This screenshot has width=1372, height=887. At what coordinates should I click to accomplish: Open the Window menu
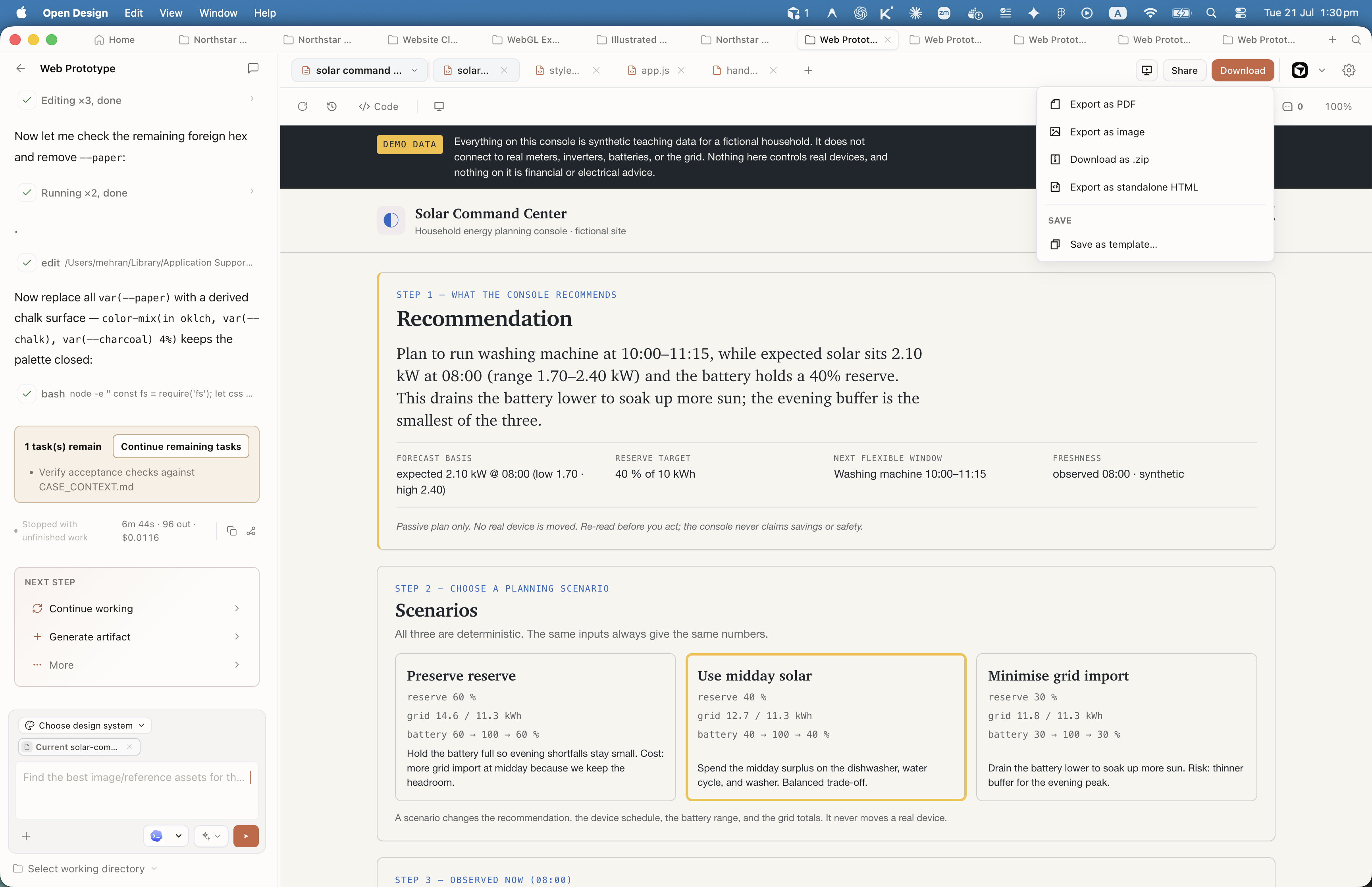pyautogui.click(x=218, y=13)
